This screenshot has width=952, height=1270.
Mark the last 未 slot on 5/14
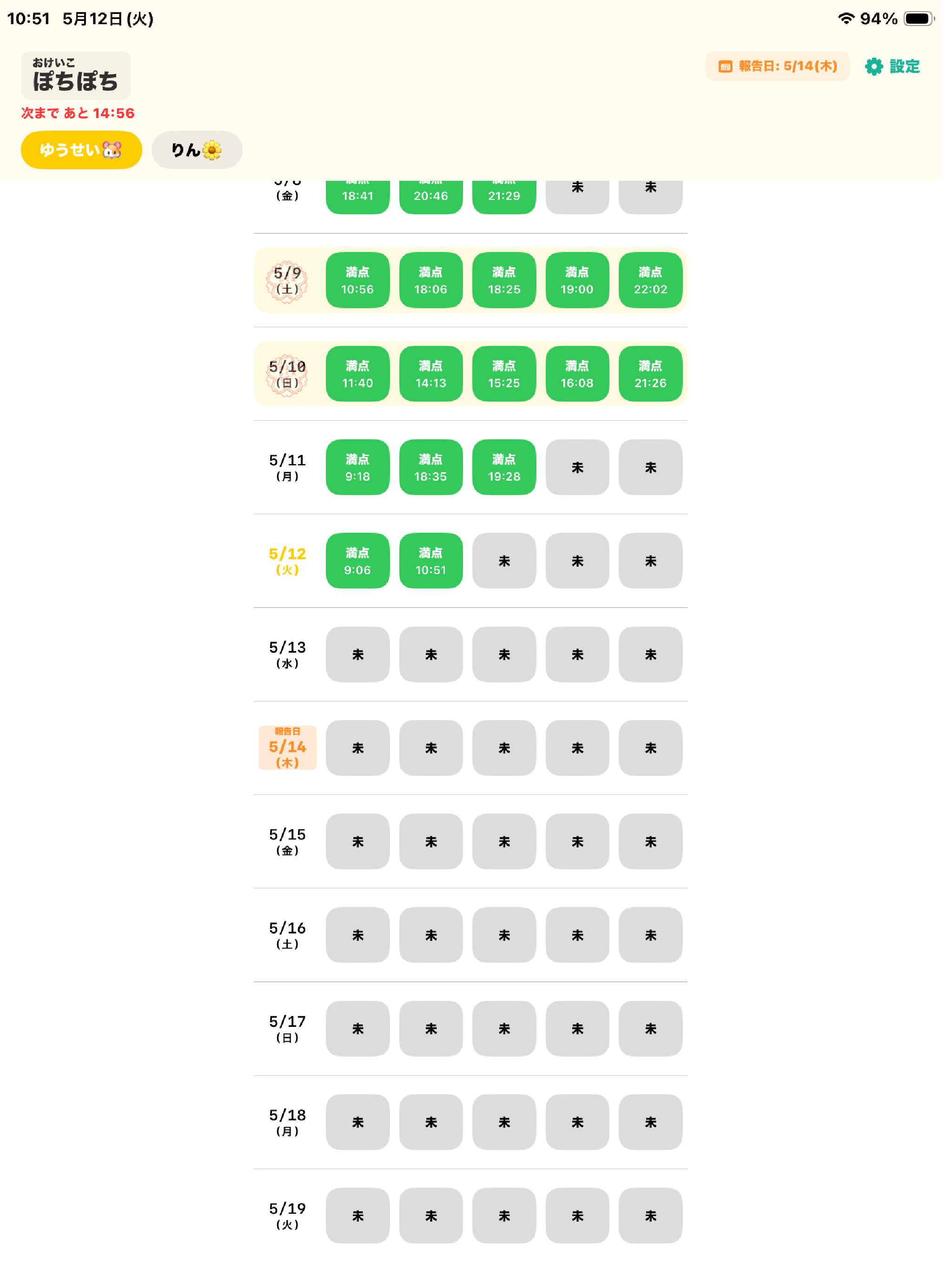pos(651,748)
